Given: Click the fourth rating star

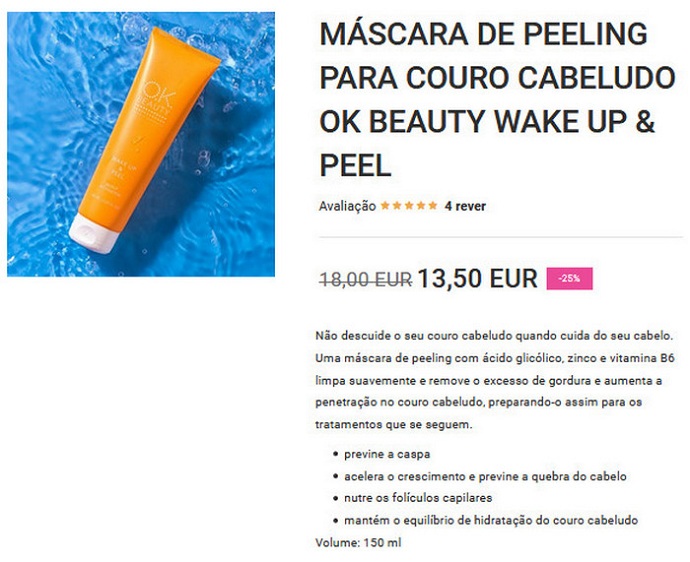Looking at the screenshot, I should pyautogui.click(x=421, y=206).
